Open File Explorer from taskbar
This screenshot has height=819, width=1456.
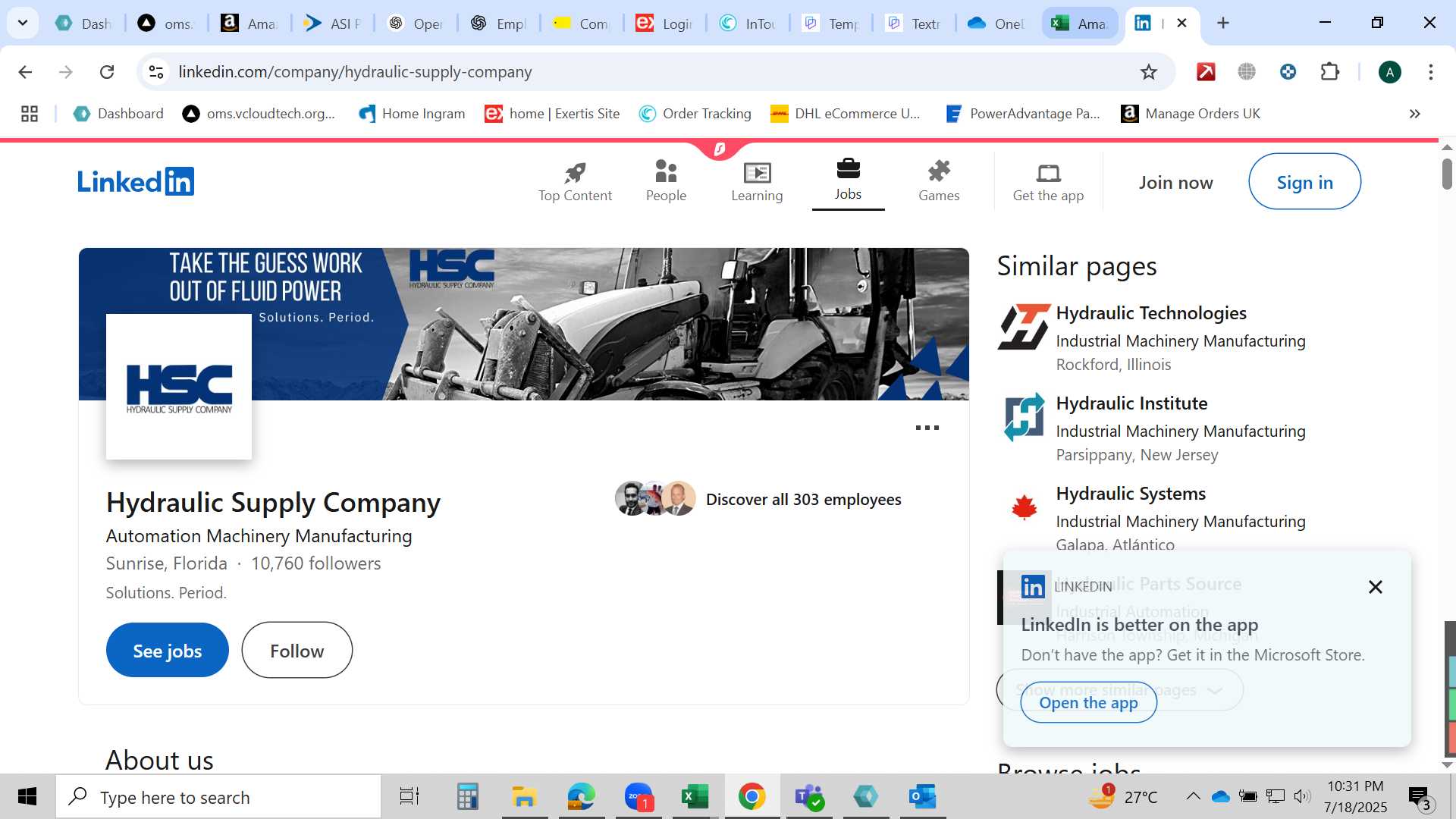(x=523, y=797)
